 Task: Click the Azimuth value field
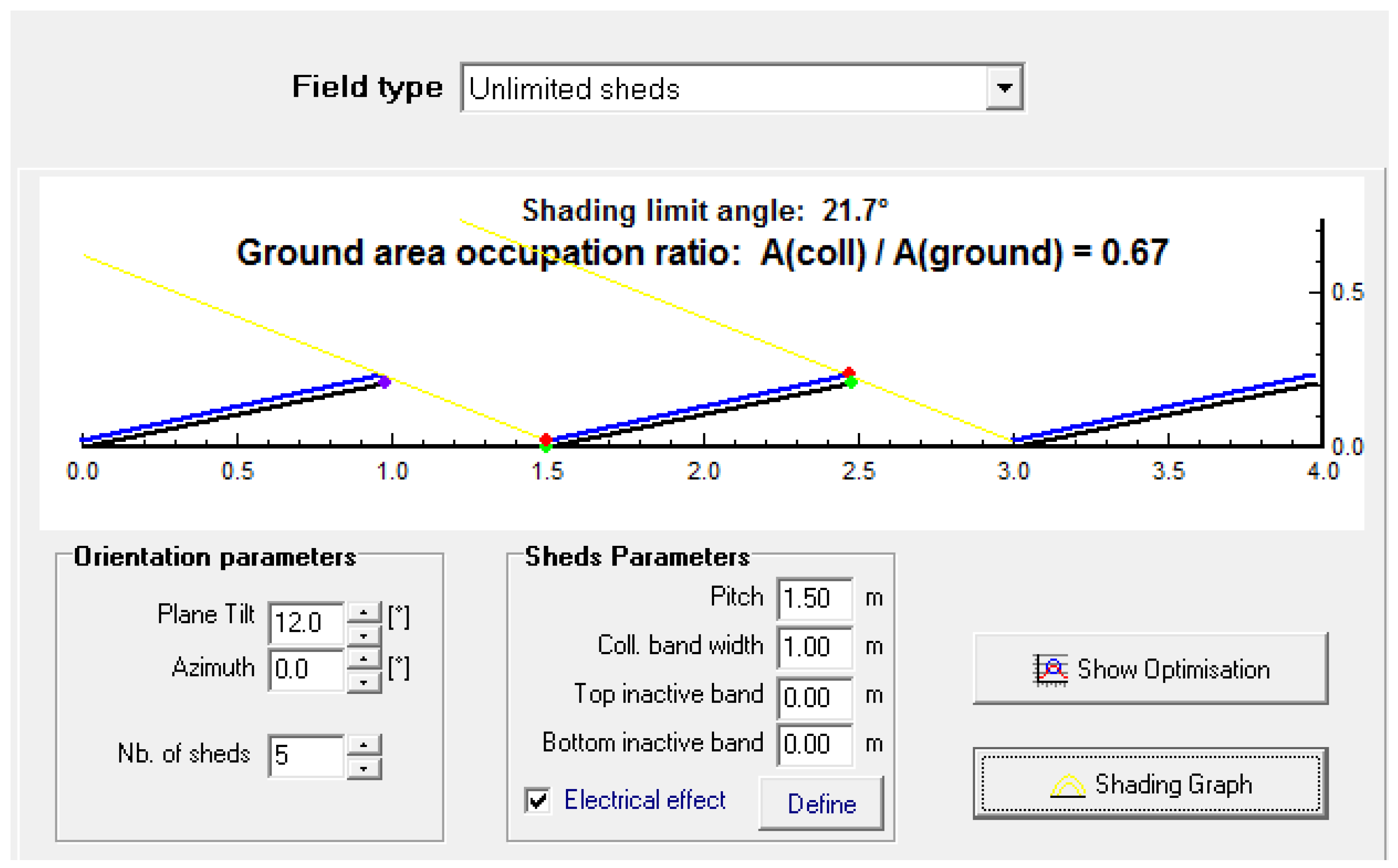[x=306, y=669]
